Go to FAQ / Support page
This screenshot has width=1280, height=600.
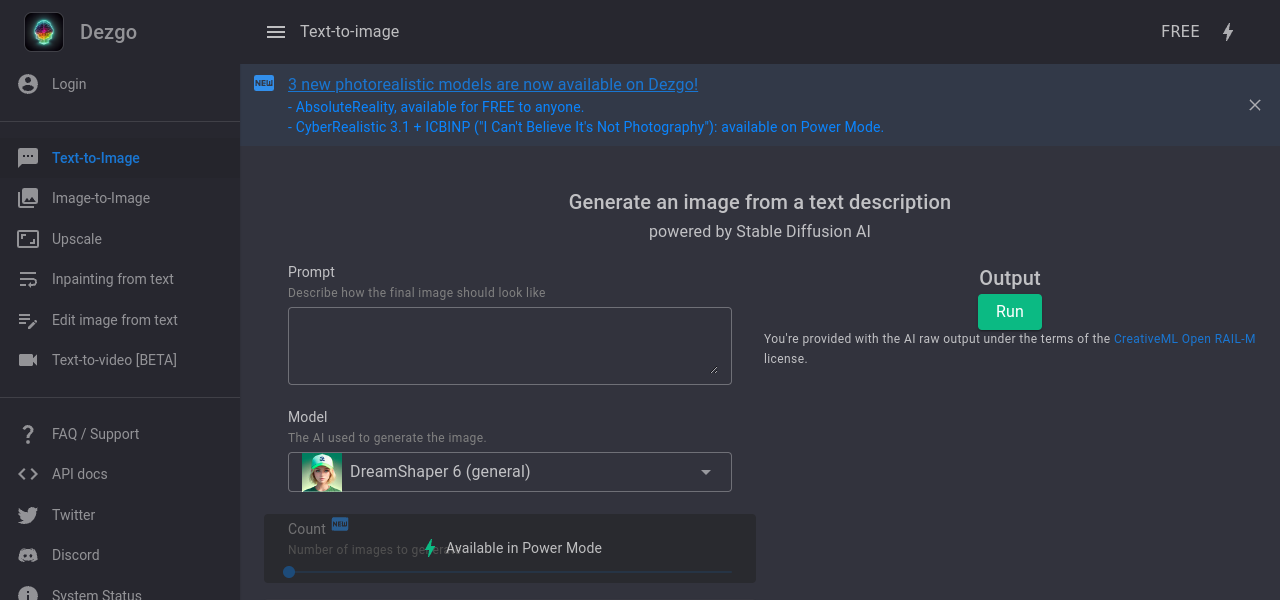[x=95, y=434]
